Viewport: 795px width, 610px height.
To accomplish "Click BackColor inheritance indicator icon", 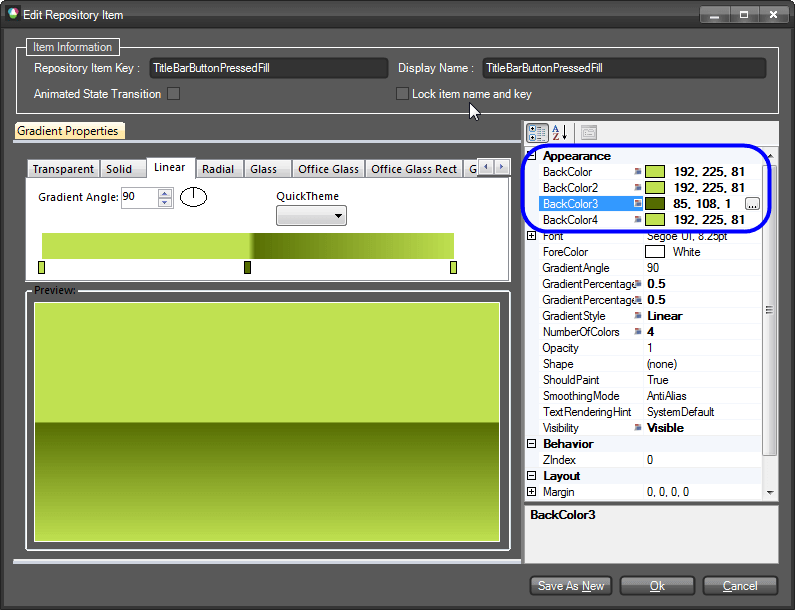I will point(637,172).
